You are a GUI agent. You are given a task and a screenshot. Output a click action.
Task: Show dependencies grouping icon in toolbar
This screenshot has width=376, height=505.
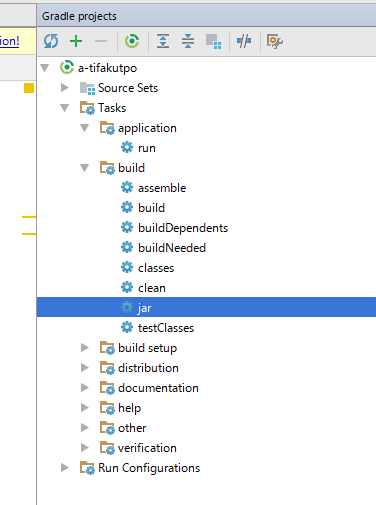(x=214, y=41)
